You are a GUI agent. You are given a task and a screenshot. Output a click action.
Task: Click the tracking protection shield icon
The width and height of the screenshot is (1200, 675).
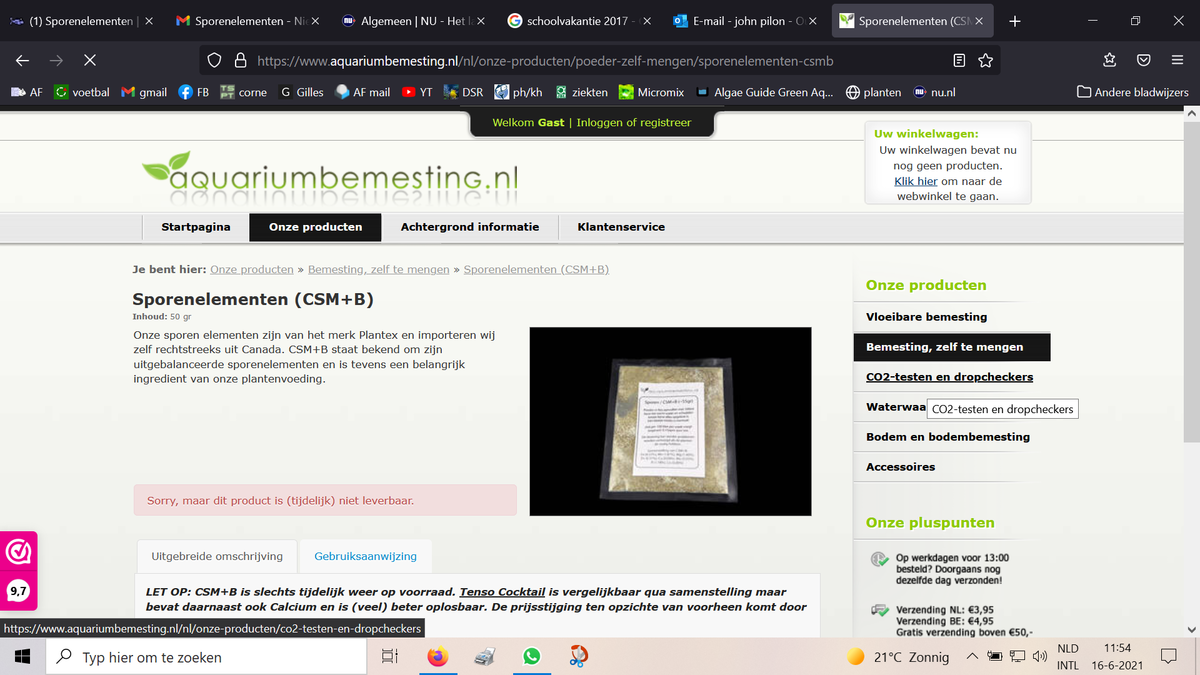[x=214, y=61]
